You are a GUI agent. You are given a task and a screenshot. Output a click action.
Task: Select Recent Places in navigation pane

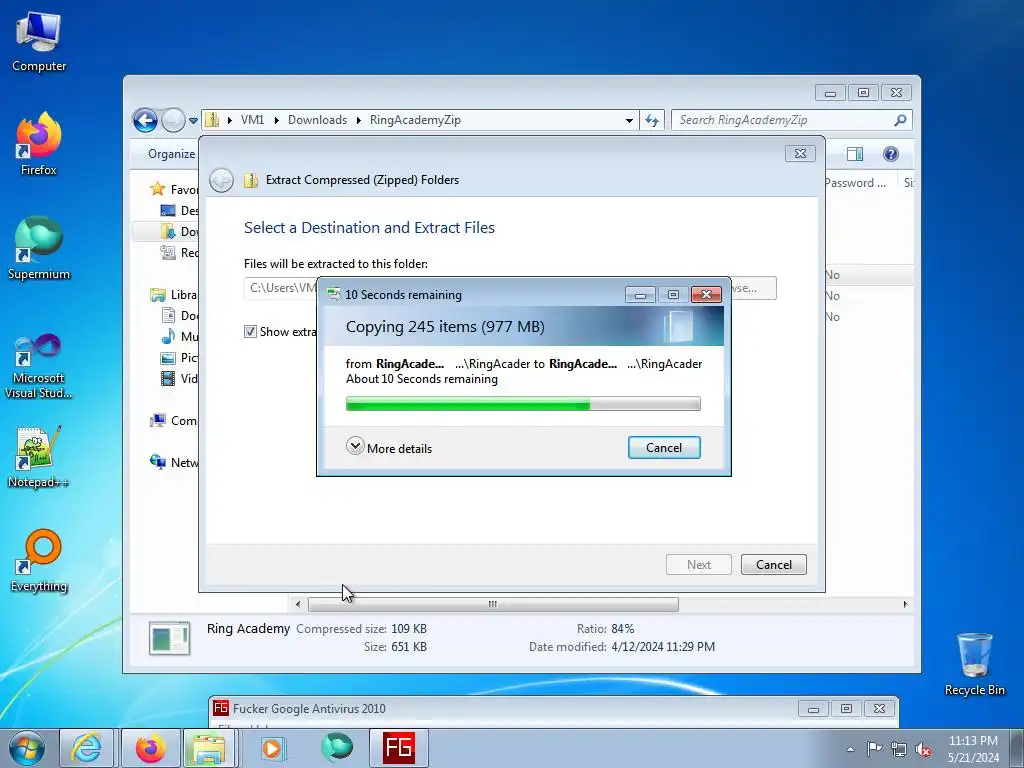coord(179,252)
